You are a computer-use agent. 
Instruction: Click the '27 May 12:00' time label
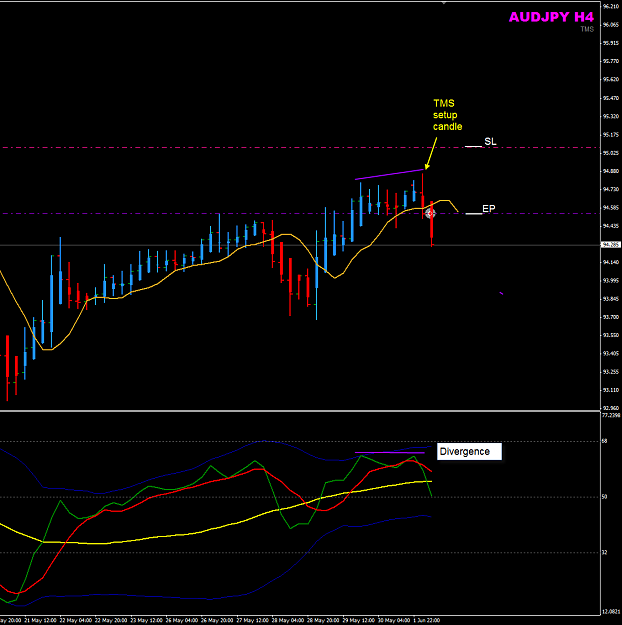click(x=252, y=621)
